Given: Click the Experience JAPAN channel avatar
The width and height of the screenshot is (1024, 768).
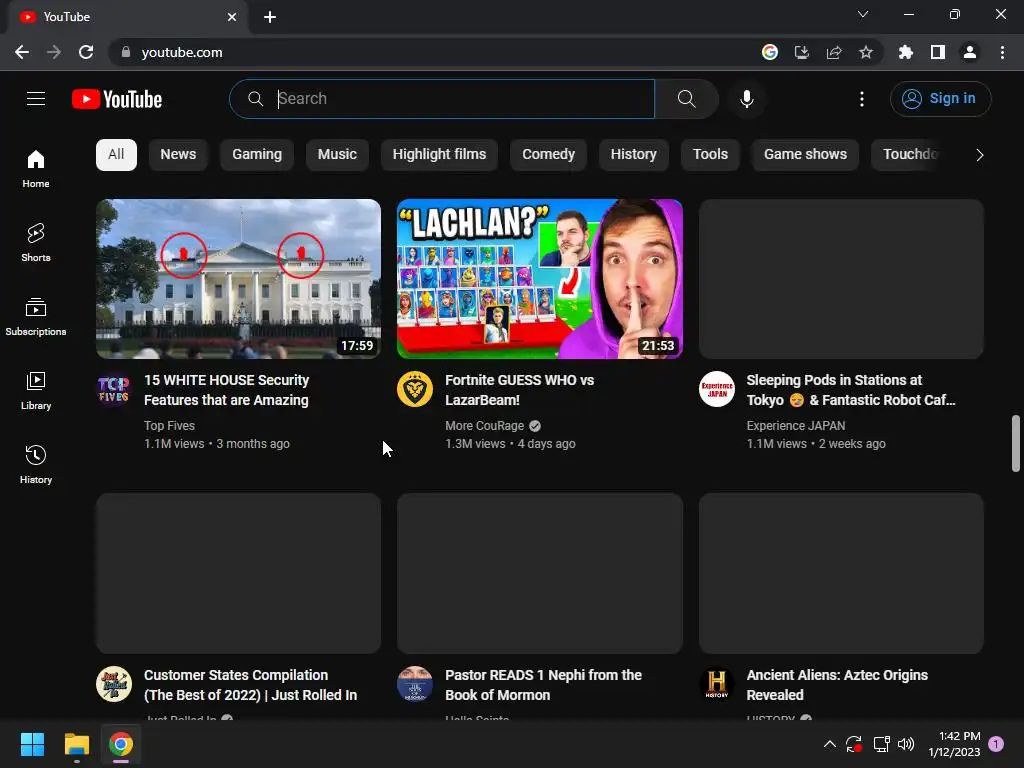Looking at the screenshot, I should [716, 389].
